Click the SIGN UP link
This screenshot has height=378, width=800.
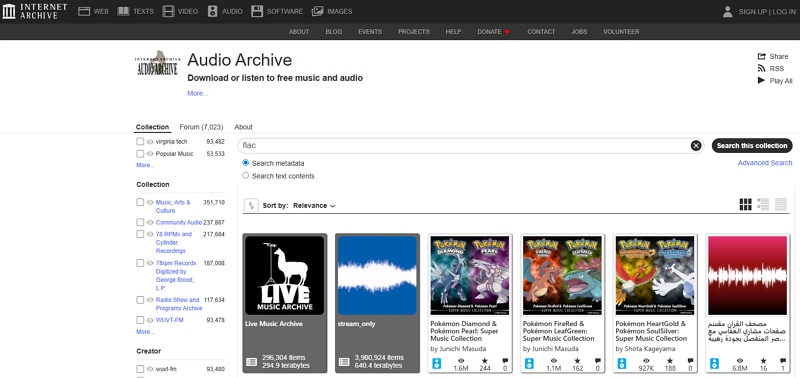[753, 12]
